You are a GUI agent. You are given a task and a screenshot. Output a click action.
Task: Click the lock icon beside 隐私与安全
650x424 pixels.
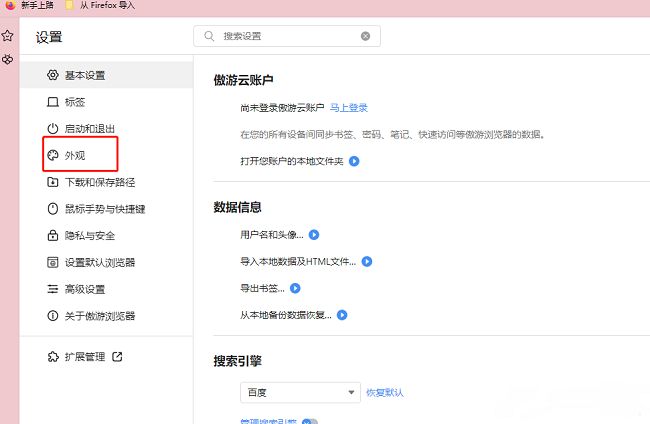point(53,235)
